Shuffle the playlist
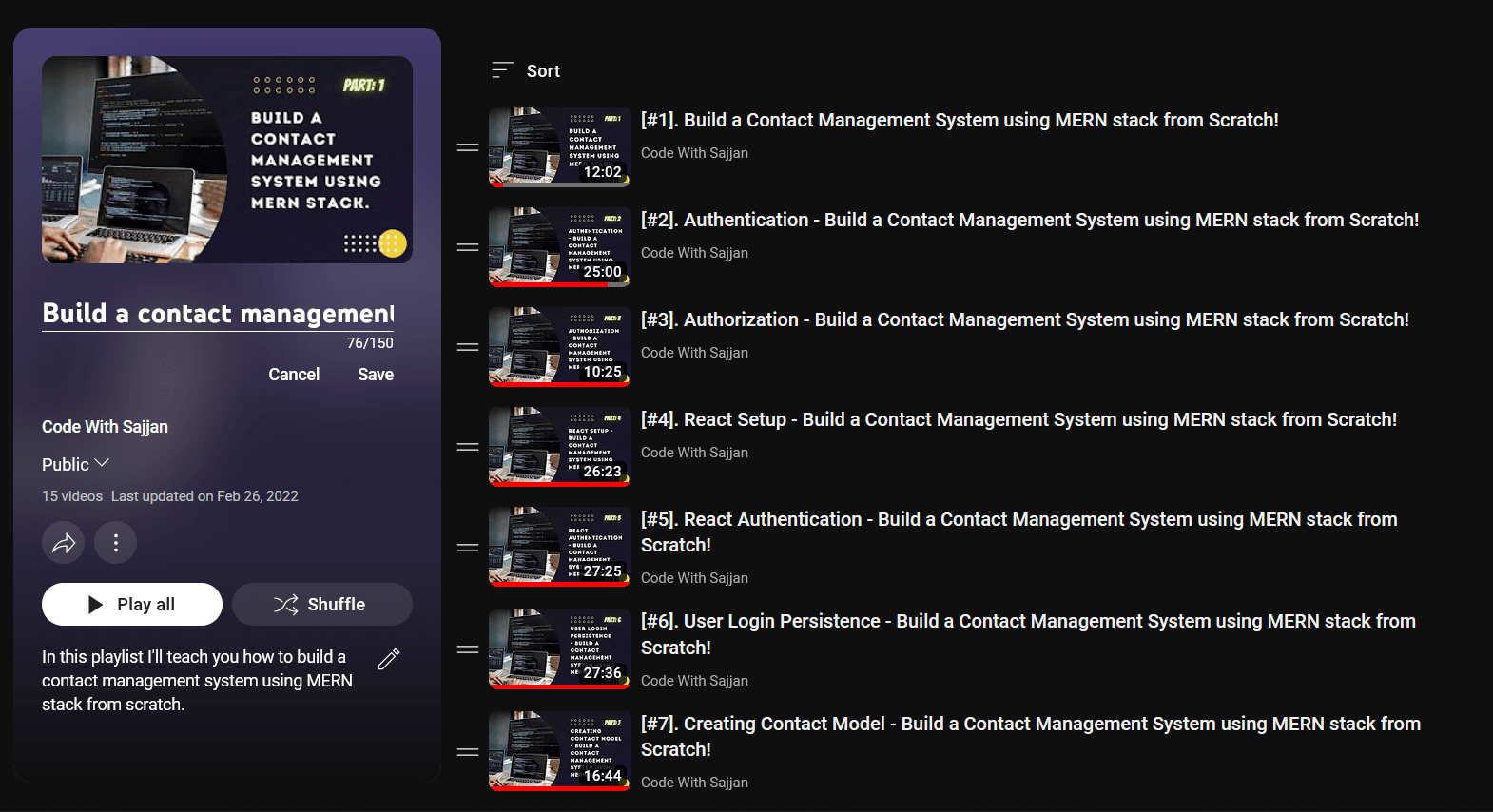Screen dimensions: 1493x812 coord(321,605)
